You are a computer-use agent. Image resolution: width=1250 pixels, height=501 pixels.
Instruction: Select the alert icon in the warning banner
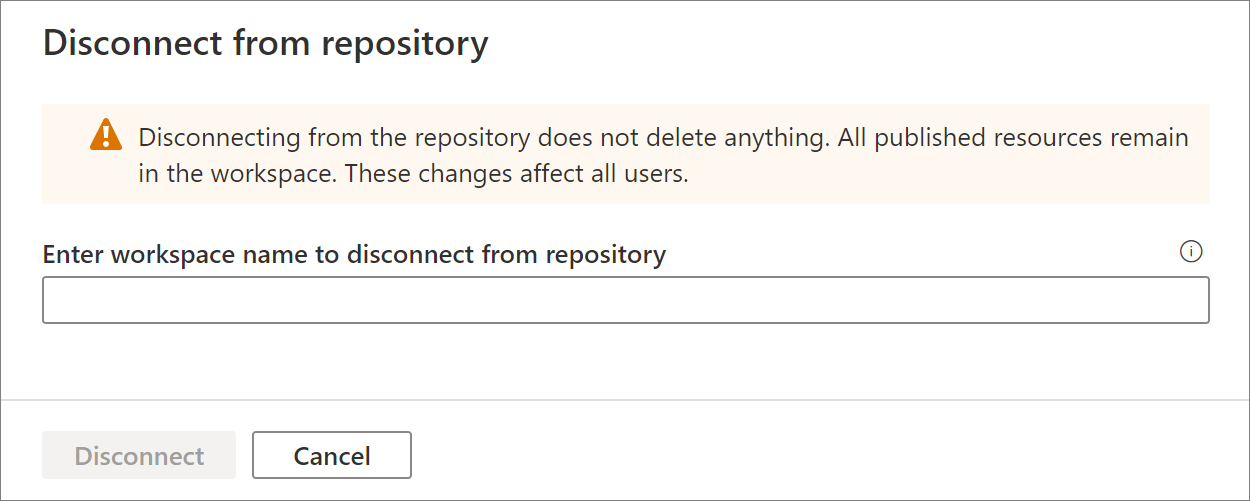[x=105, y=135]
